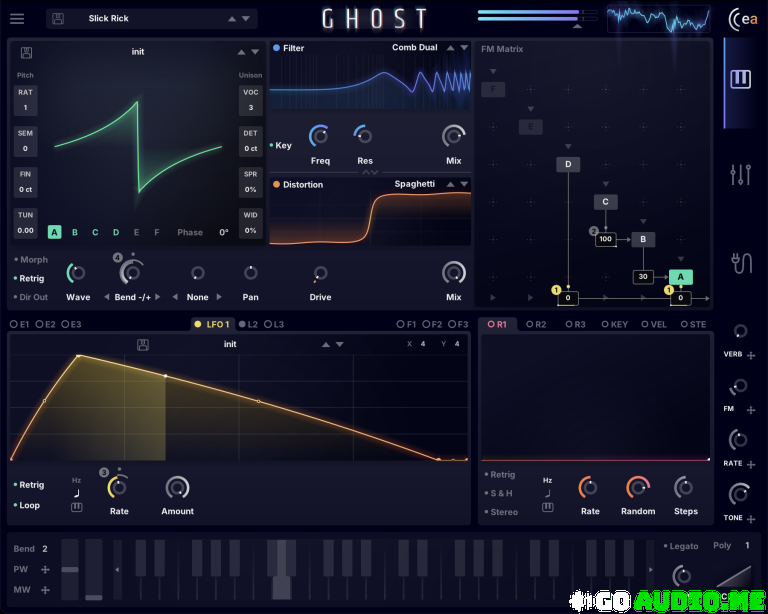Add modulation to VERB macro
This screenshot has width=768, height=614.
coord(751,355)
